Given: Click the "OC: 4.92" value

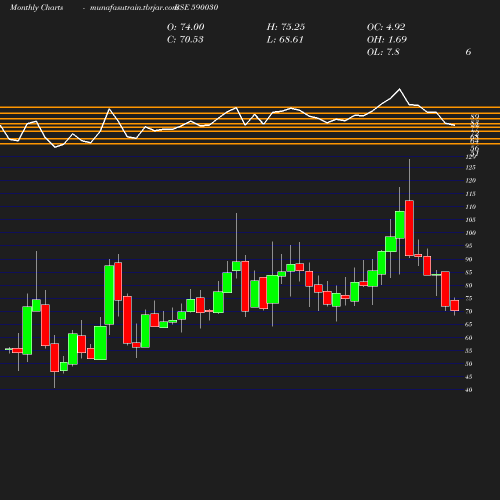Looking at the screenshot, I should coord(386,27).
